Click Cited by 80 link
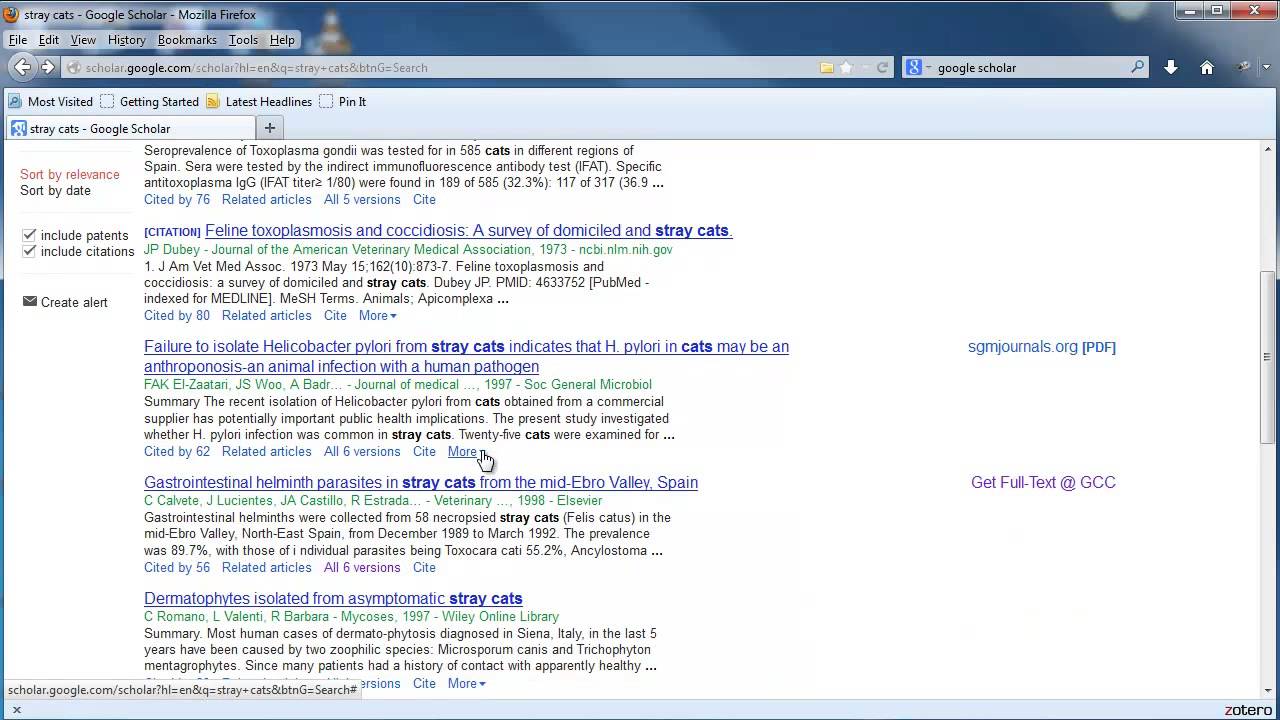1280x720 pixels. pos(177,315)
